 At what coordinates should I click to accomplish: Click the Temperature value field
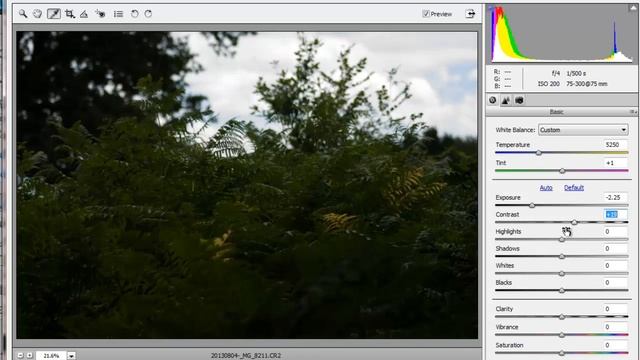click(616, 144)
